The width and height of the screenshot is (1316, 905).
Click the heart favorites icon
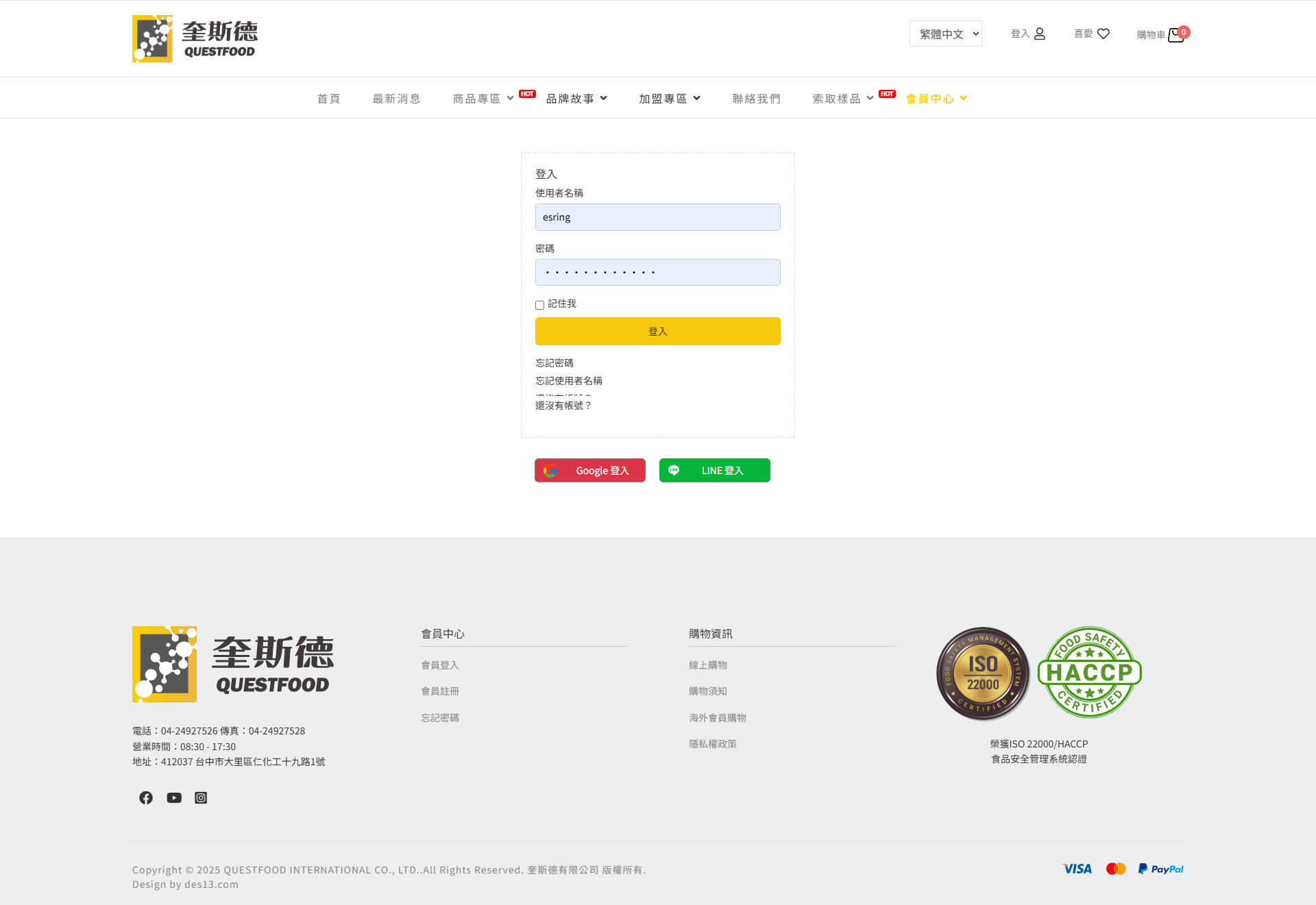(1103, 34)
